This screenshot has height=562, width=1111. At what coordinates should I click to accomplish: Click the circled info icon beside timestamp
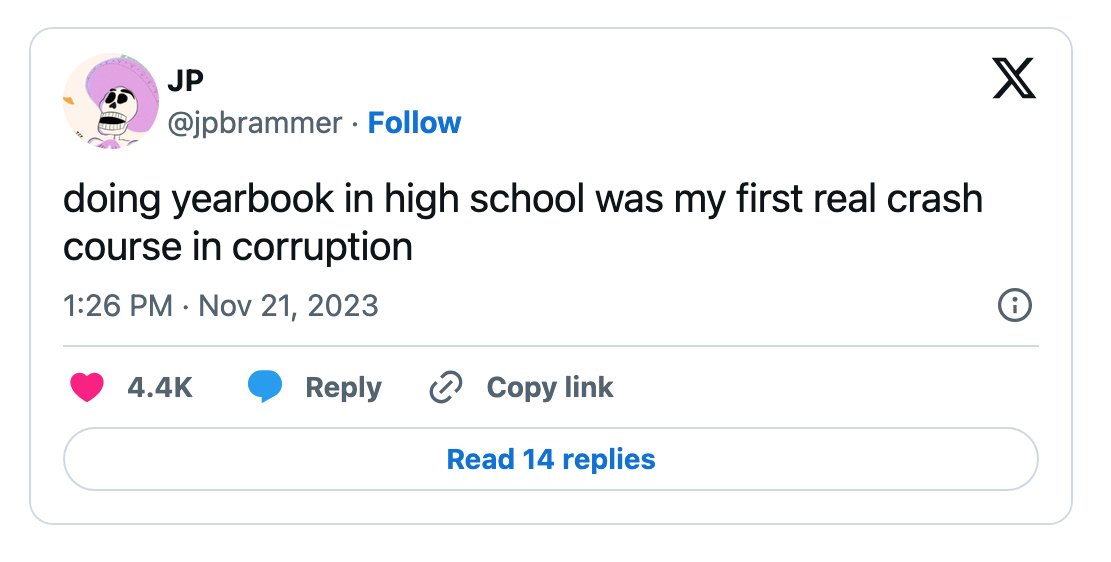point(1015,305)
